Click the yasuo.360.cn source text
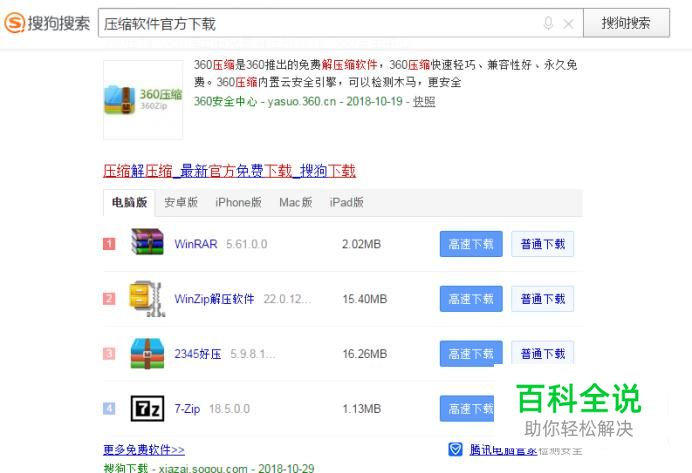Image resolution: width=692 pixels, height=473 pixels. point(302,101)
